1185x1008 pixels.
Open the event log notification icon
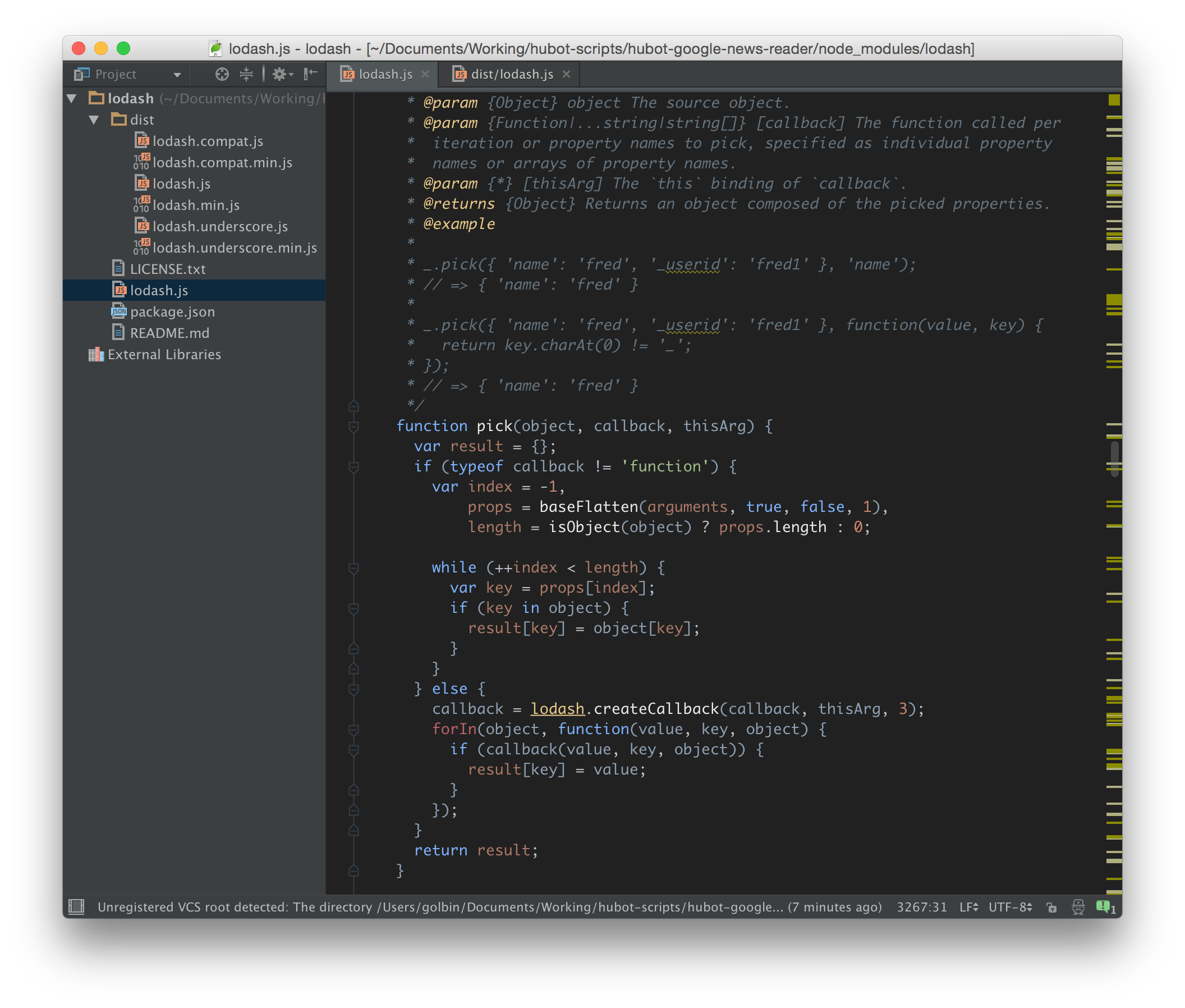click(1105, 907)
